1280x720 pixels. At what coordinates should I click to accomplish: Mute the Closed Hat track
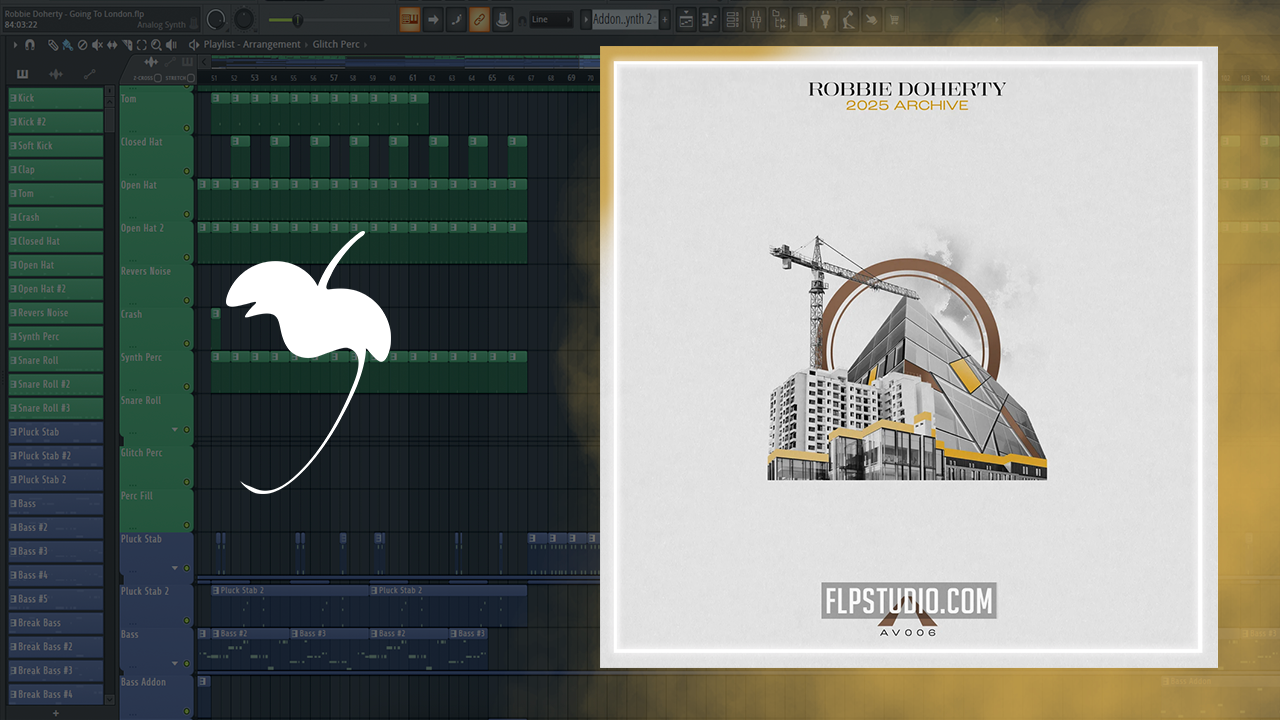tap(187, 172)
